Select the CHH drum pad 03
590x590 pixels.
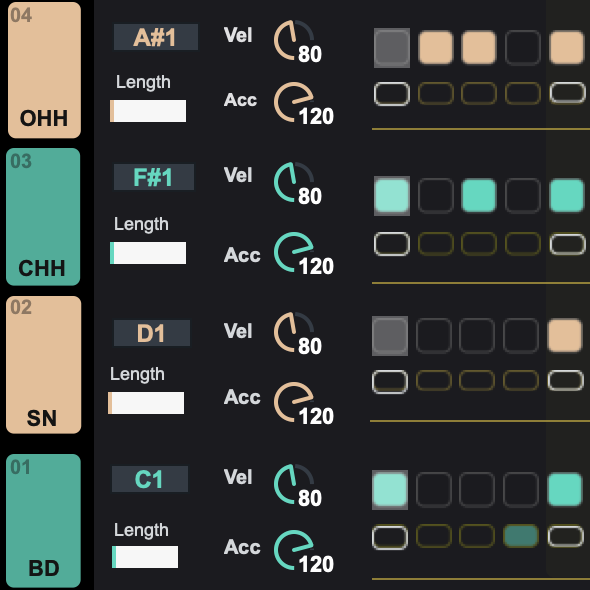click(x=43, y=217)
